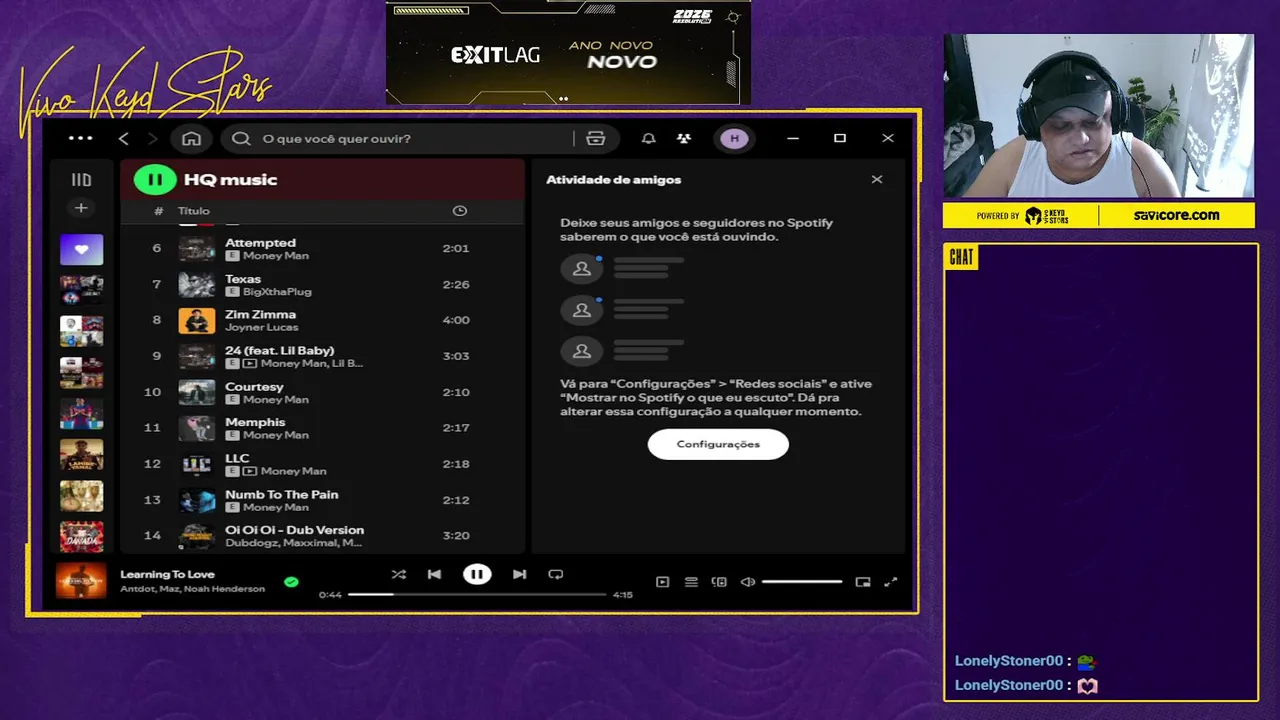Screen dimensions: 1280x720
Task: Pause the HQ music playlist via the green button
Action: [x=155, y=180]
